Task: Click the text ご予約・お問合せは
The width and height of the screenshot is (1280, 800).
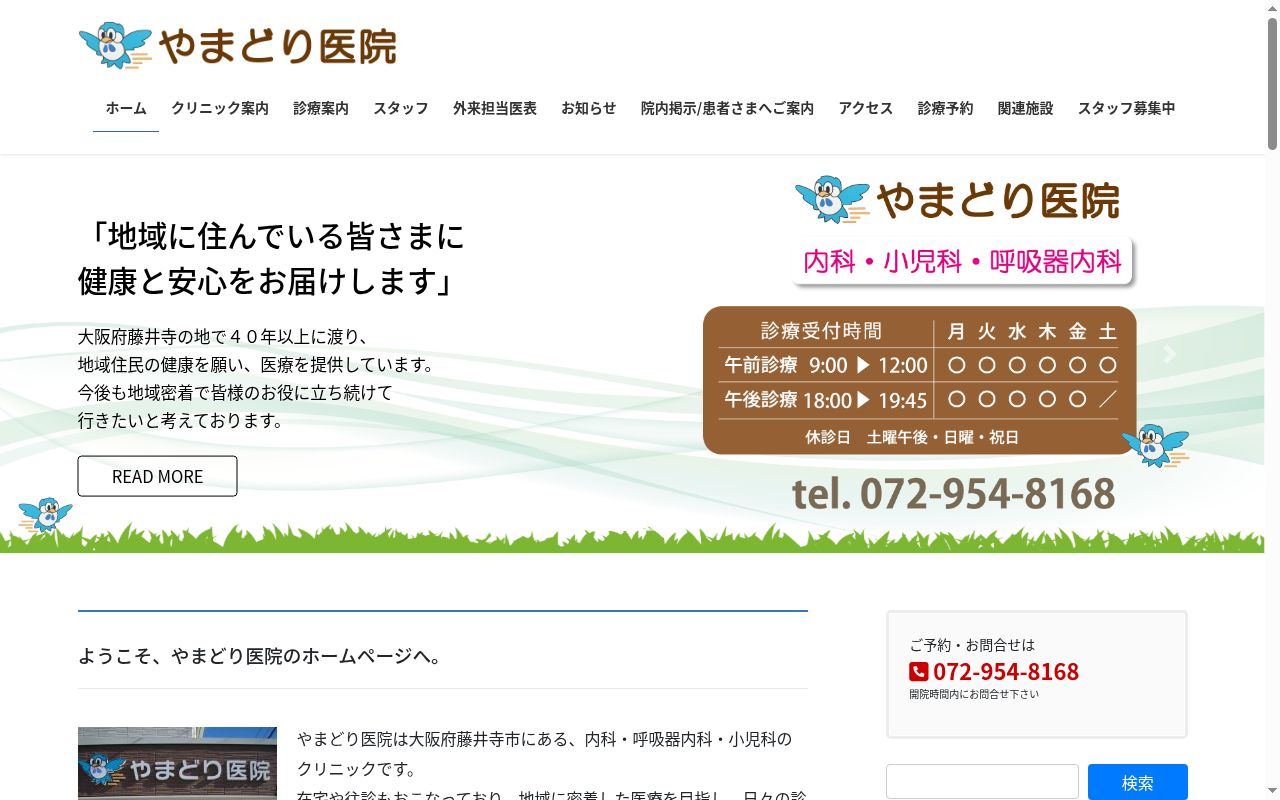Action: tap(972, 645)
